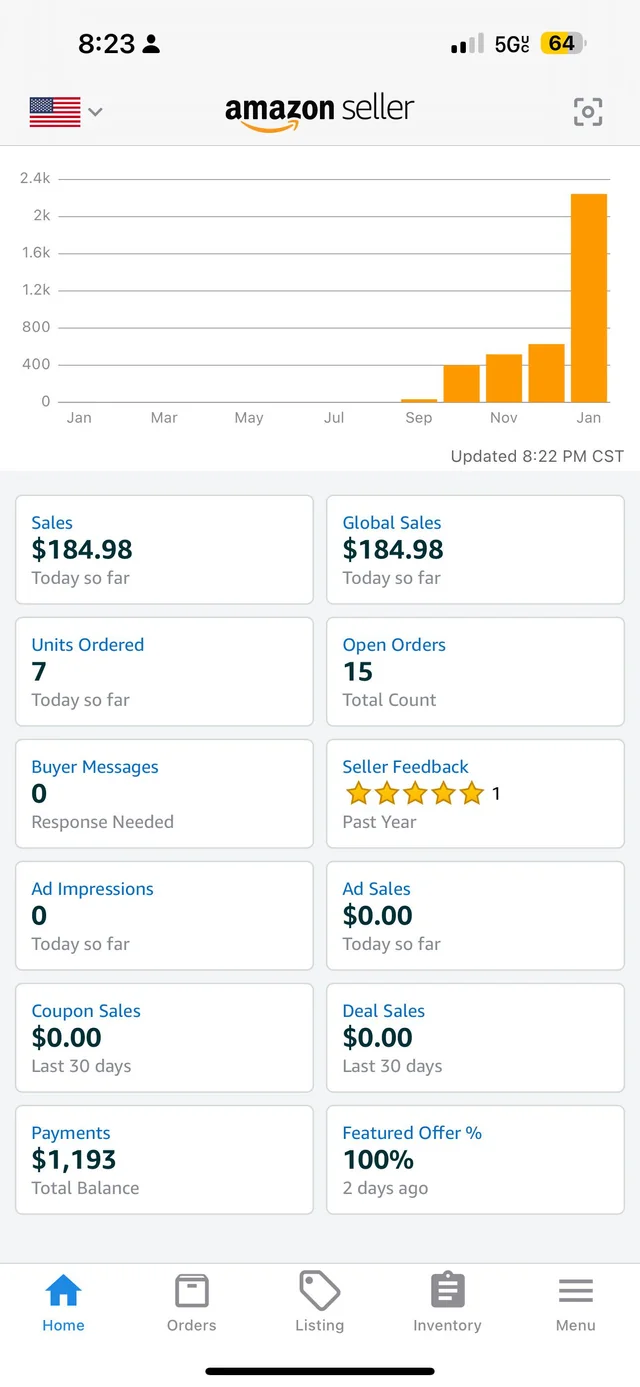
Task: Open the Open Orders total count
Action: (475, 672)
